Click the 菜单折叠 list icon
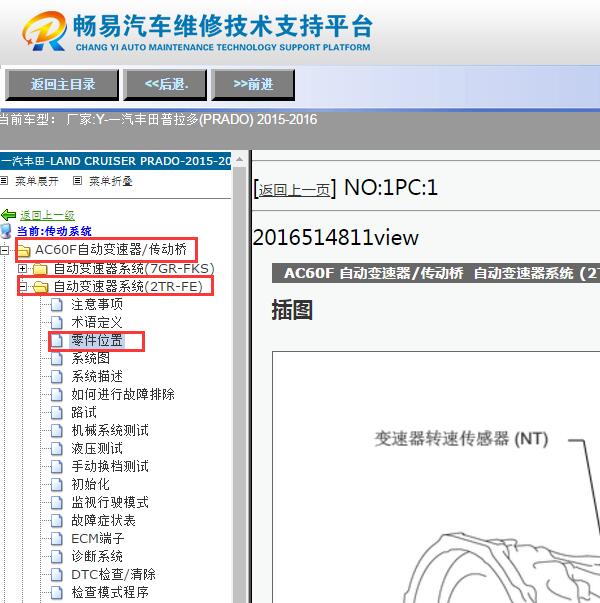Viewport: 600px width, 603px height. [x=77, y=180]
